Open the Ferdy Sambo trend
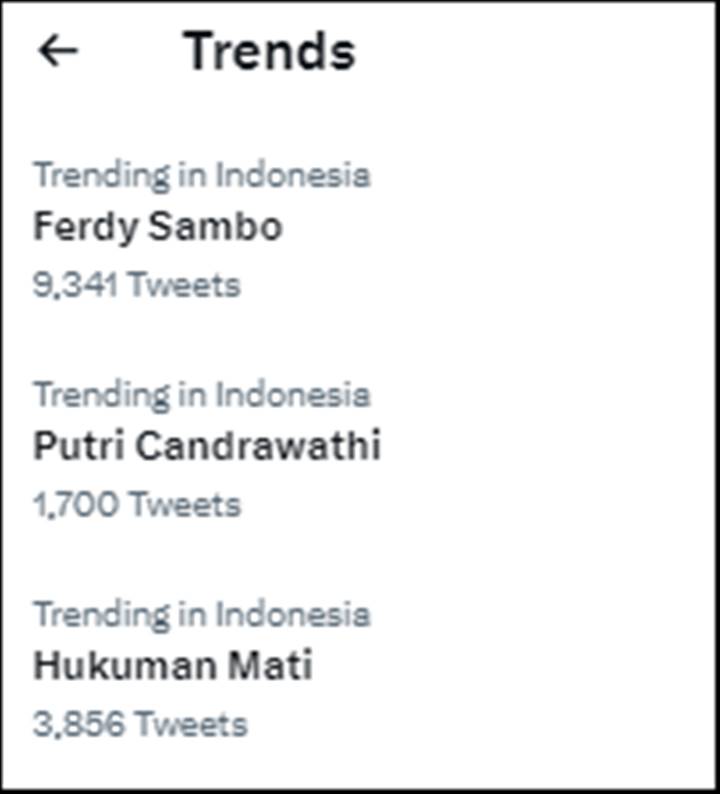Screen dimensions: 720x794 click(157, 227)
